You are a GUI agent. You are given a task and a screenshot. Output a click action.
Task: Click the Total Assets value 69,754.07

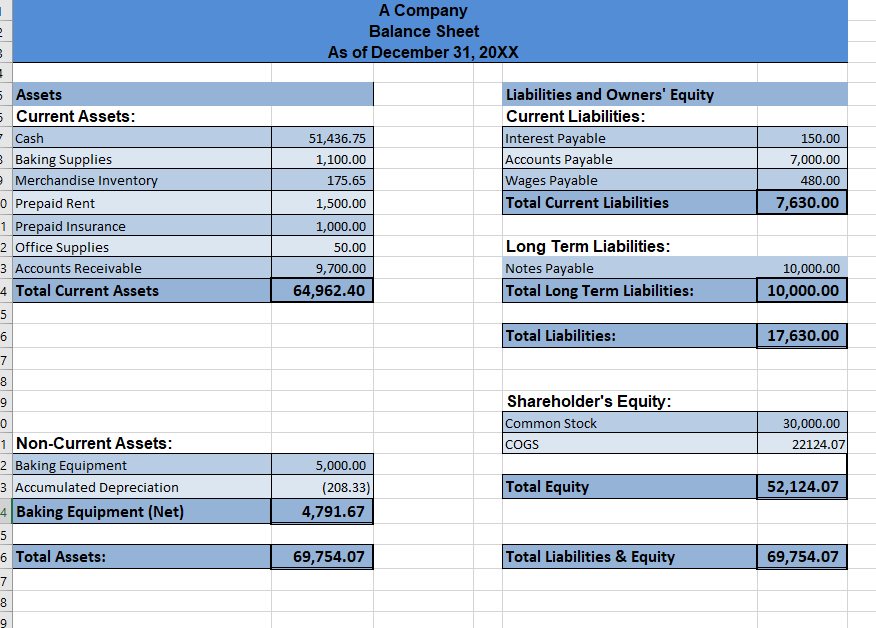pyautogui.click(x=322, y=557)
